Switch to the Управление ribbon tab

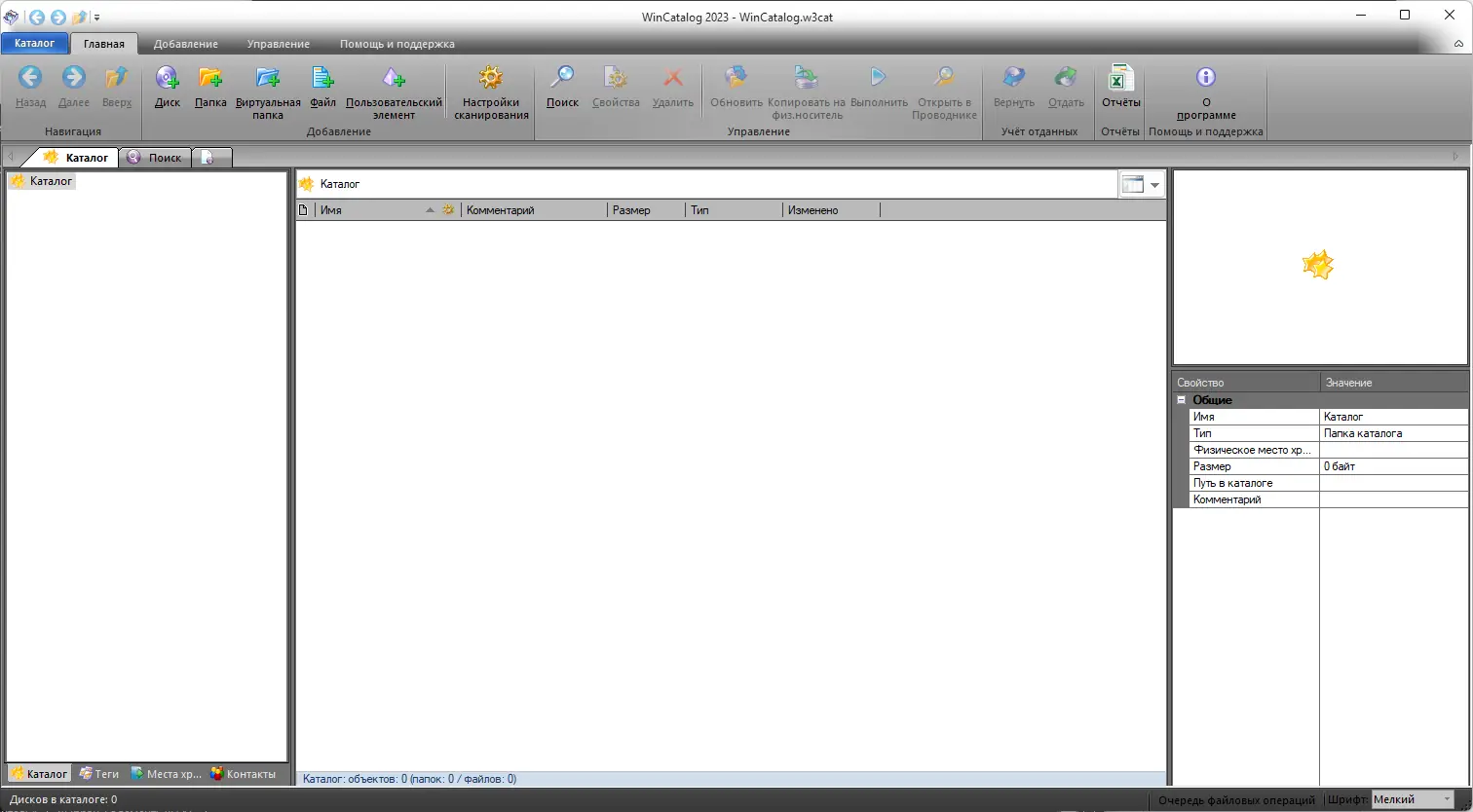coord(279,44)
